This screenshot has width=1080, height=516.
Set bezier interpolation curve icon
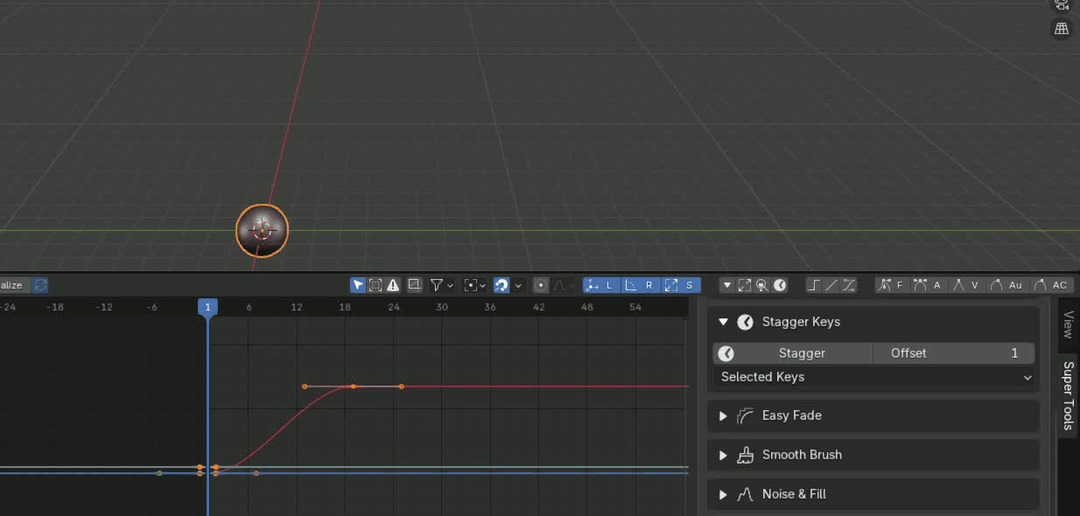[x=849, y=285]
